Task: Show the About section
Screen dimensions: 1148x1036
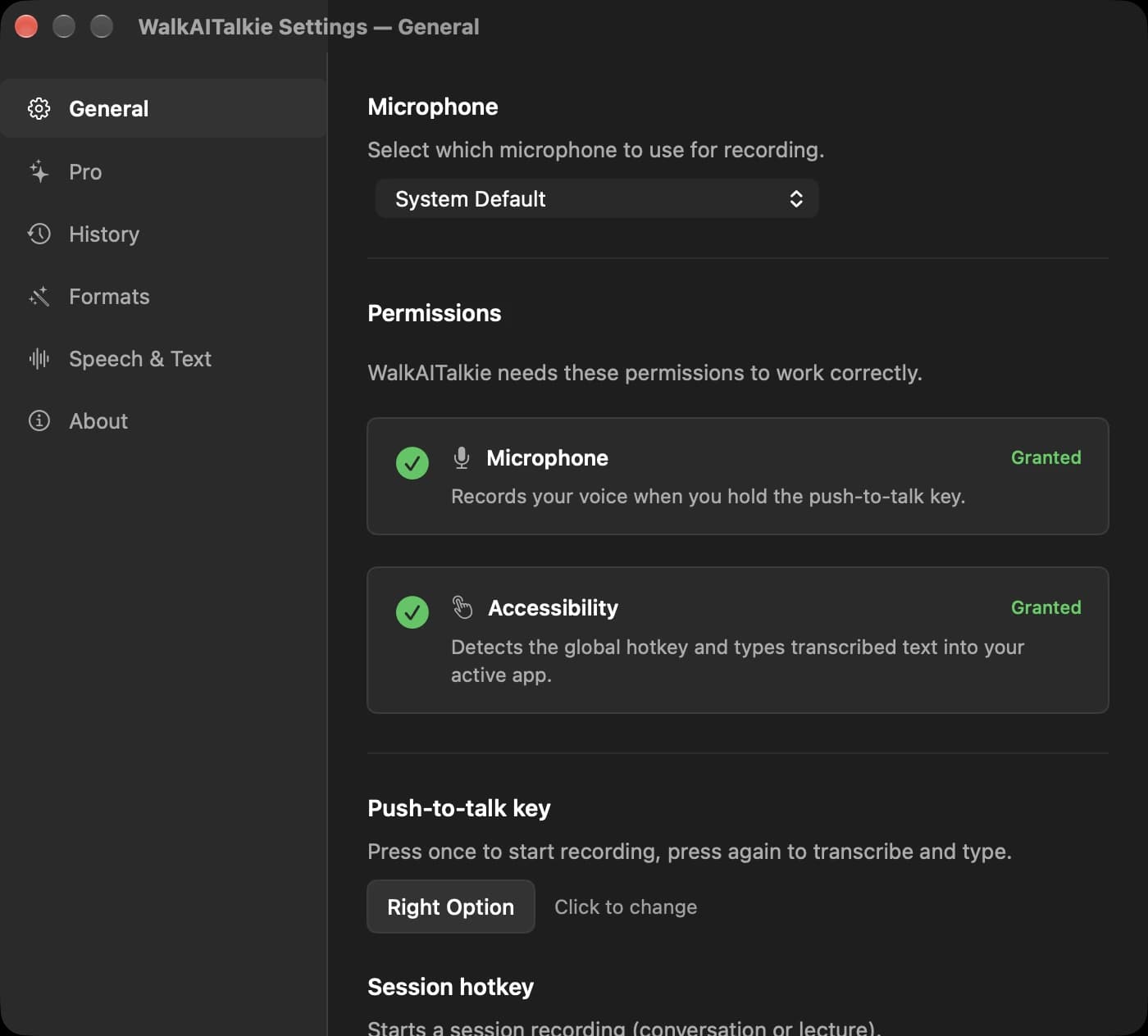Action: click(164, 420)
